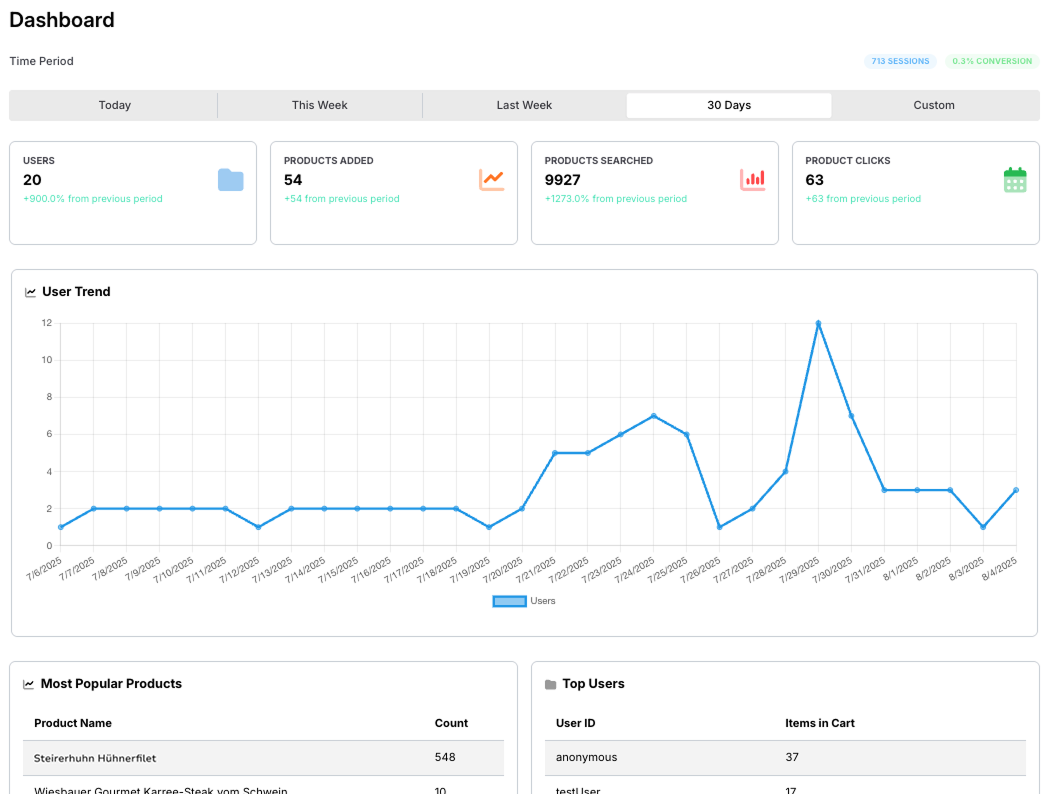Click the blue Users legend color swatch

[509, 601]
